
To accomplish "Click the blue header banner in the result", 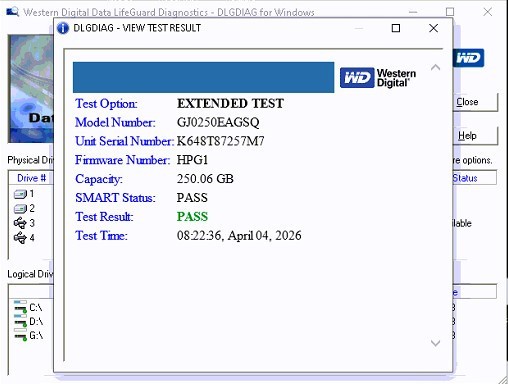I will click(x=203, y=77).
